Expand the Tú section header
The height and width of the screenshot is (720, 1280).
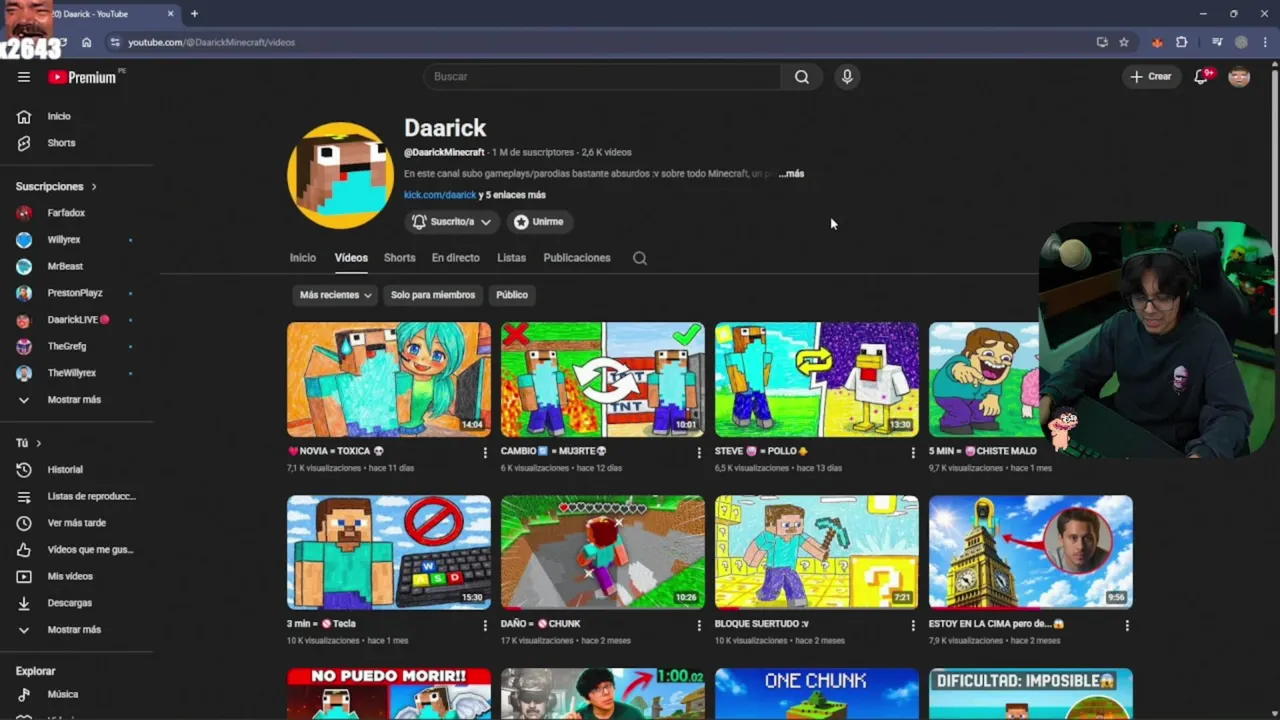click(28, 443)
